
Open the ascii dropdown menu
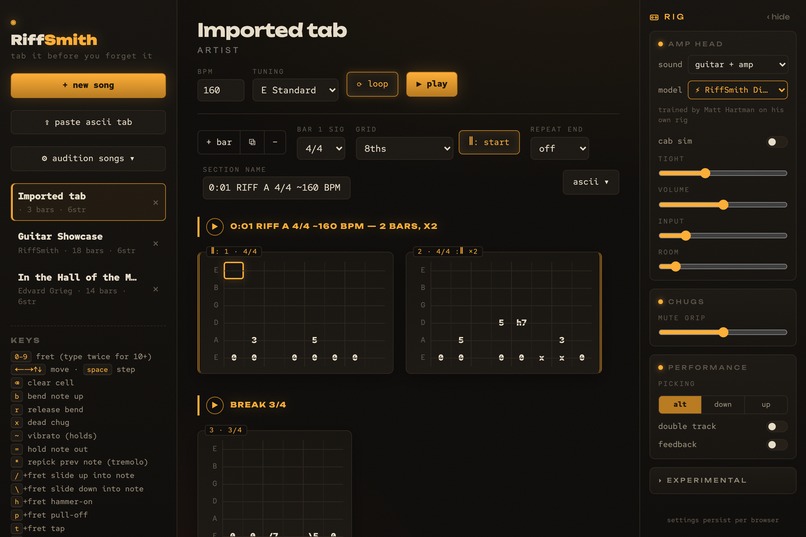coord(591,182)
